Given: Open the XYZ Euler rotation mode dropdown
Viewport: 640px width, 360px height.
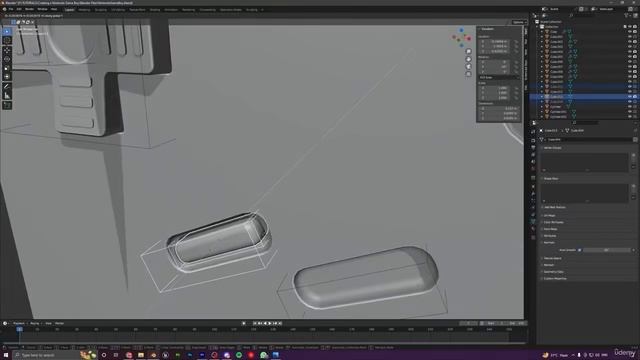Looking at the screenshot, I should pyautogui.click(x=499, y=77).
